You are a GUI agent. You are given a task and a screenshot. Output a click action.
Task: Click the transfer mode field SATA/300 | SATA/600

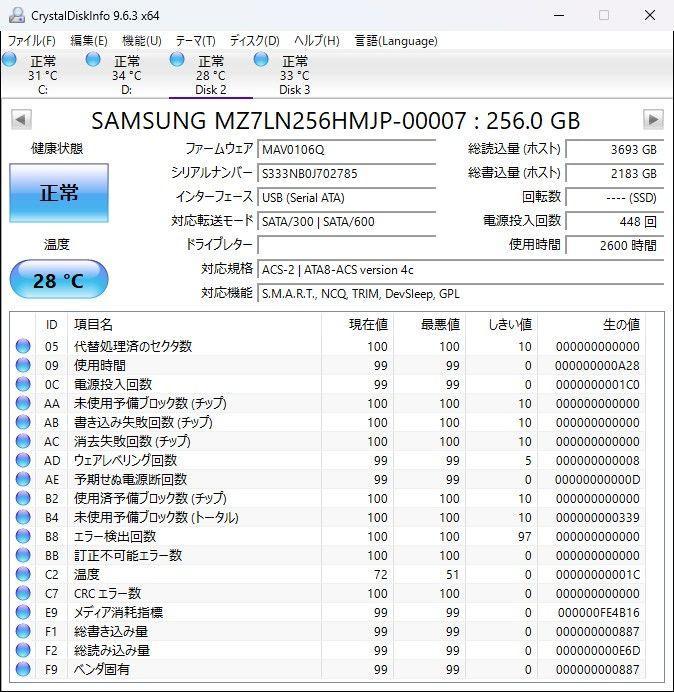[347, 221]
